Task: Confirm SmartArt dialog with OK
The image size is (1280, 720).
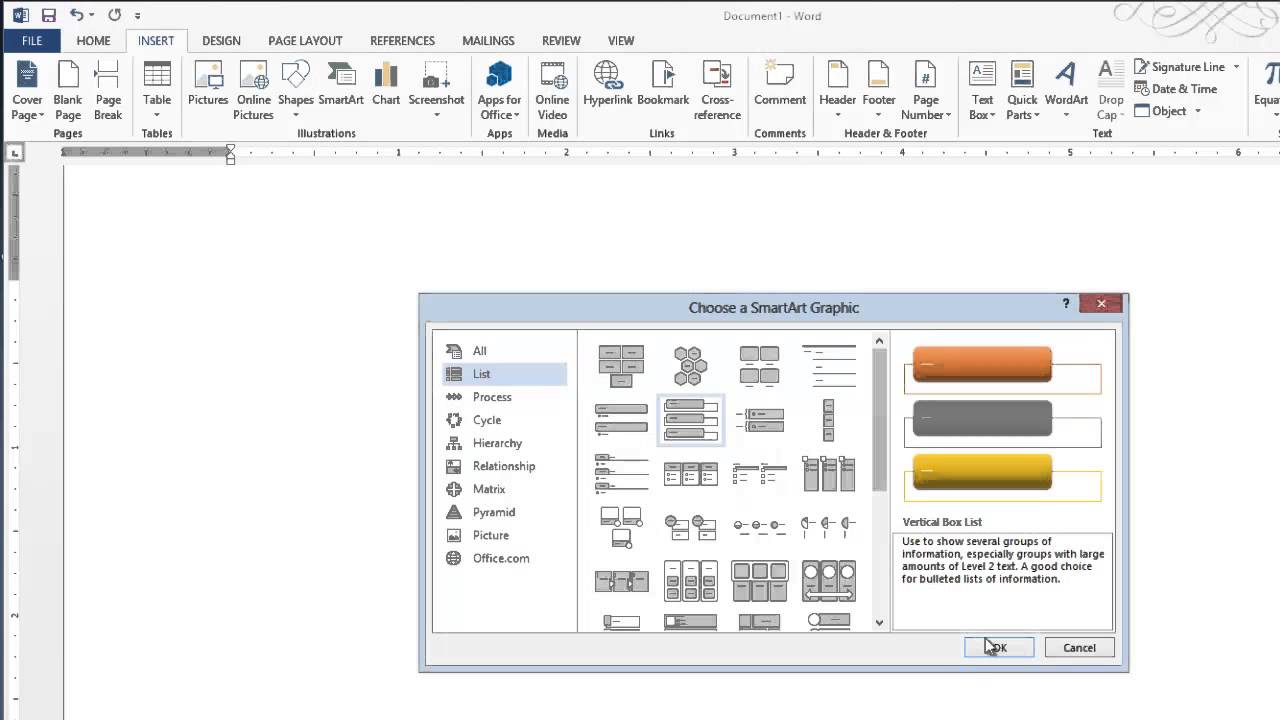Action: [999, 648]
